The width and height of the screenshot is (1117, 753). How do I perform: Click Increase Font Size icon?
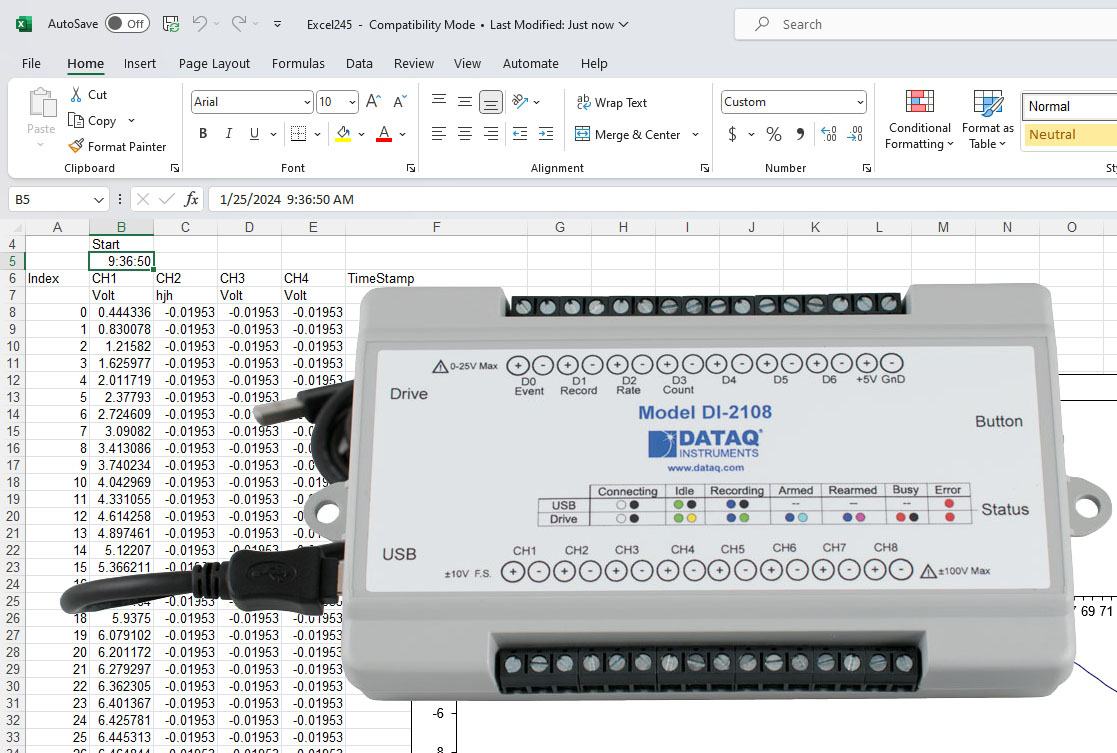tap(373, 102)
